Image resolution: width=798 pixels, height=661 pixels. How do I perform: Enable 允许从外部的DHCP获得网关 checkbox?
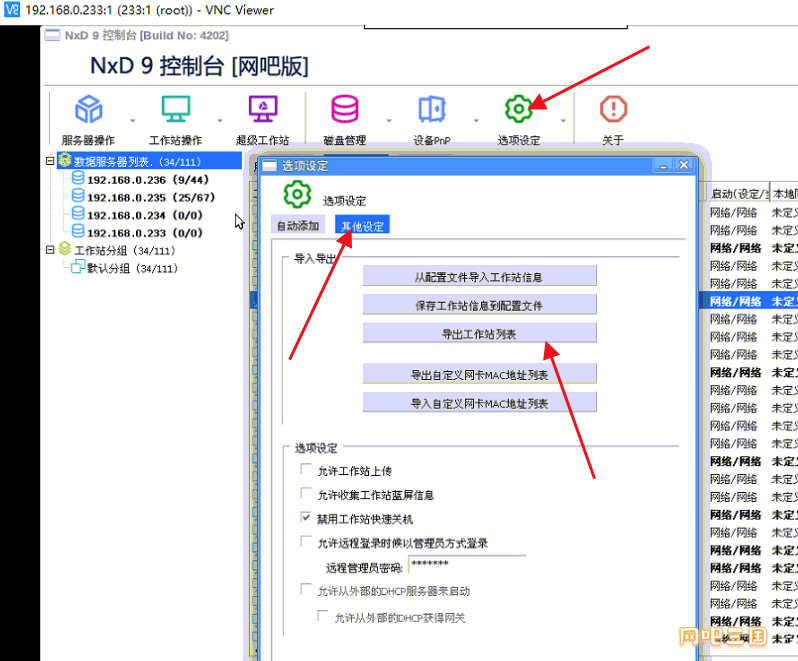(322, 616)
